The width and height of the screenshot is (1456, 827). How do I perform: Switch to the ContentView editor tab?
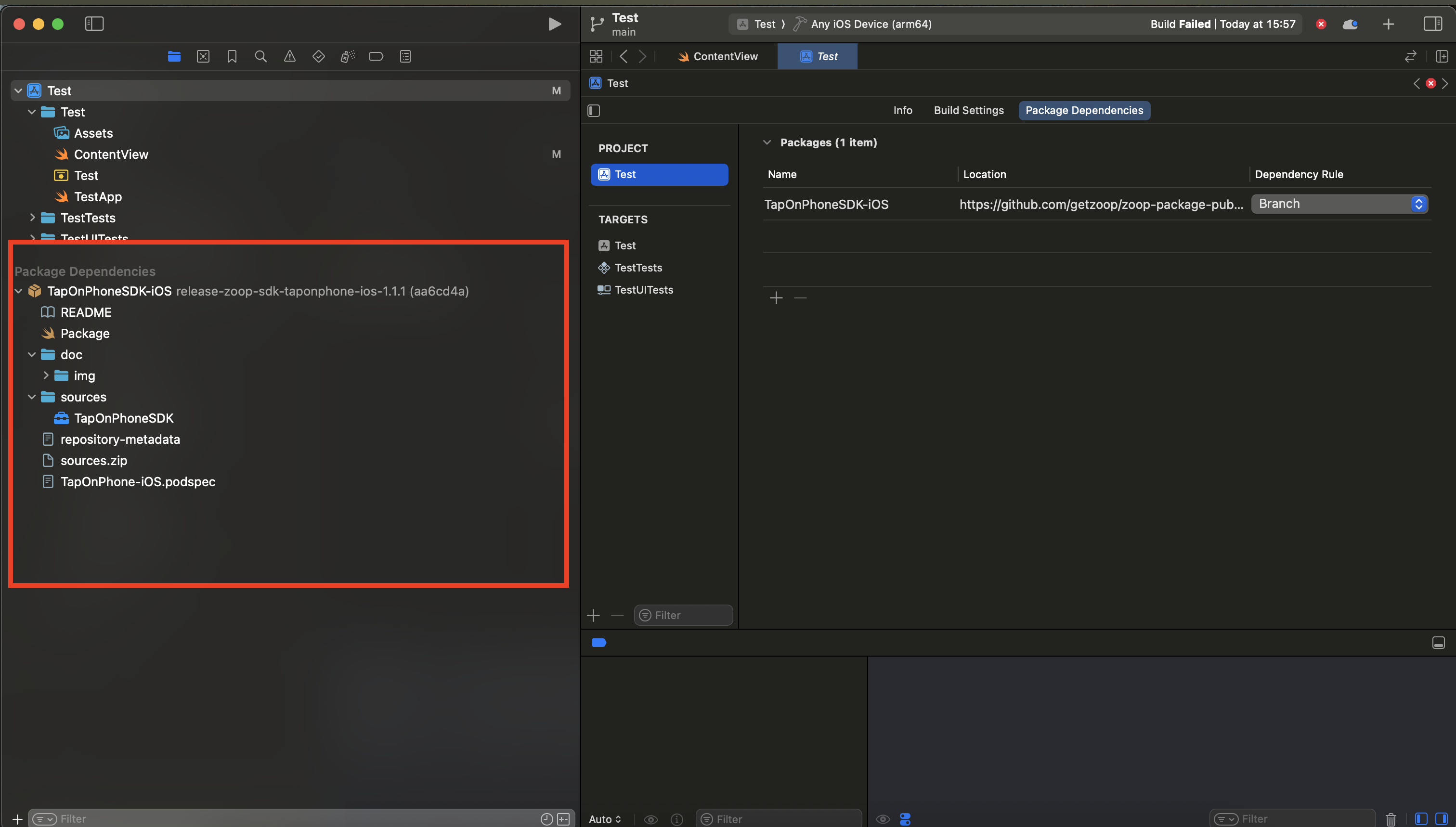pos(717,56)
